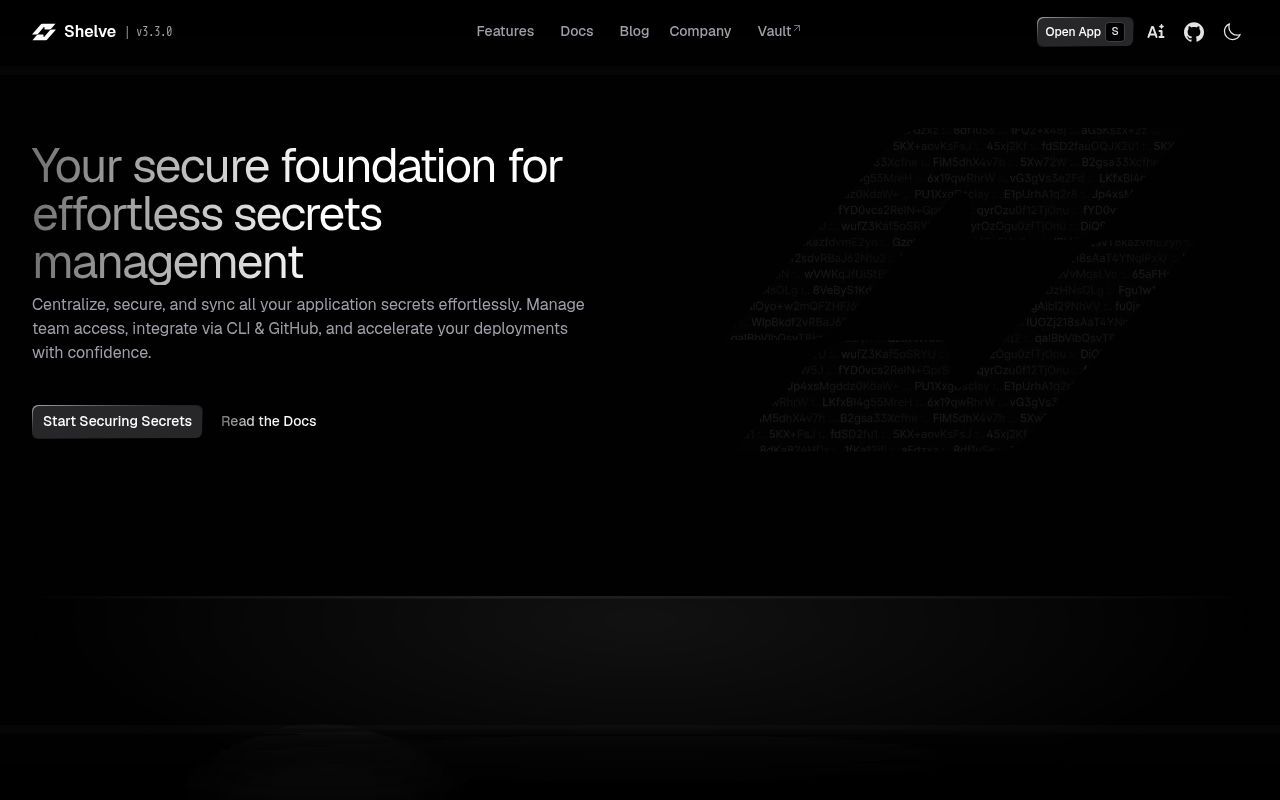The height and width of the screenshot is (800, 1280).
Task: Click the 'Centralize, secure, and sync' paragraph
Action: (x=308, y=328)
